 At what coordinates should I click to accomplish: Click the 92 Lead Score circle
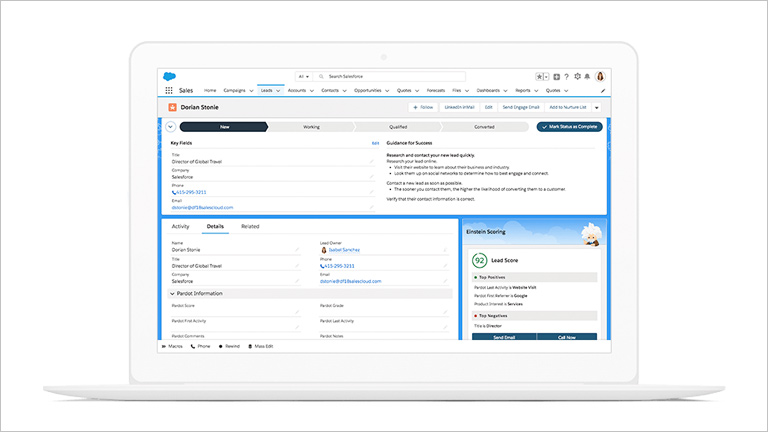(480, 261)
